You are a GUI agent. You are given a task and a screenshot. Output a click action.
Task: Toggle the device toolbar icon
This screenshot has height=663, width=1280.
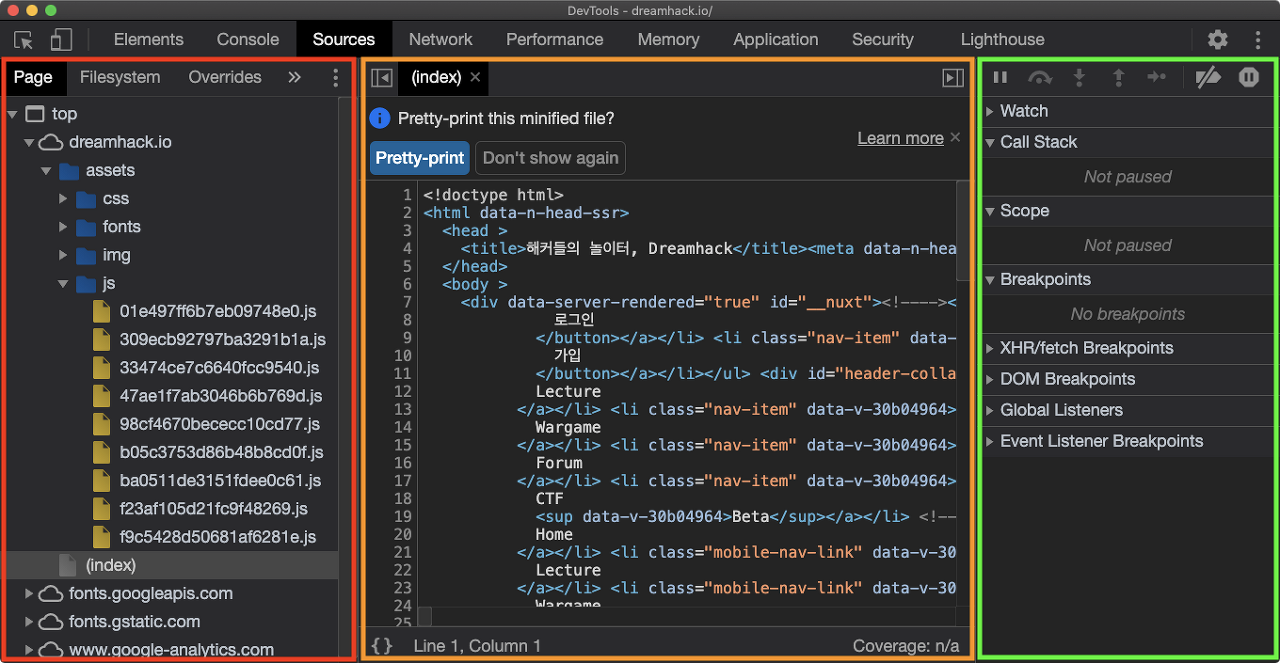coord(61,40)
